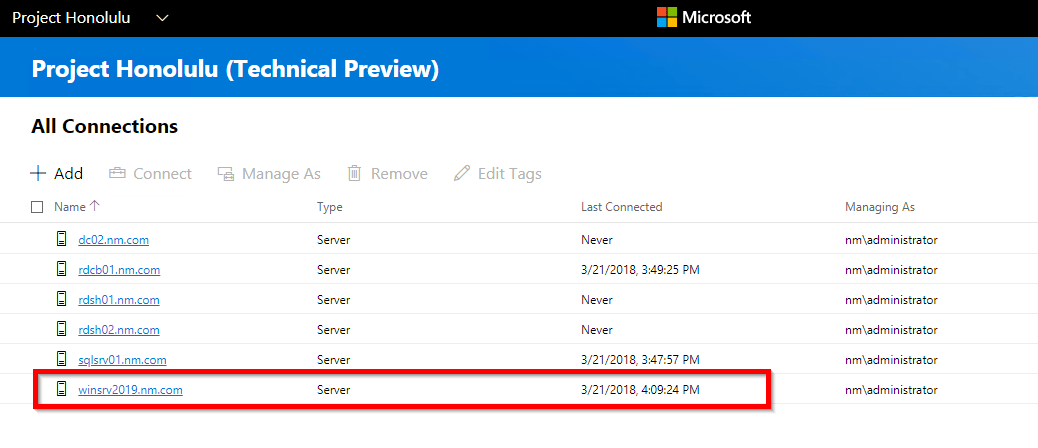1038x448 pixels.
Task: Click the Microsoft logo
Action: coord(704,17)
